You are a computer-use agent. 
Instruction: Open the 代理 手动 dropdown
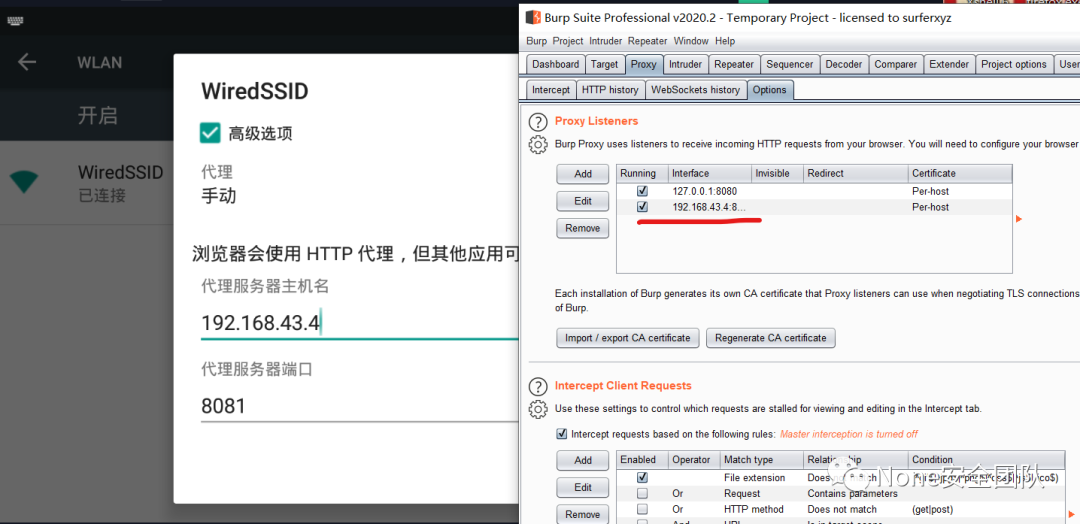click(219, 196)
